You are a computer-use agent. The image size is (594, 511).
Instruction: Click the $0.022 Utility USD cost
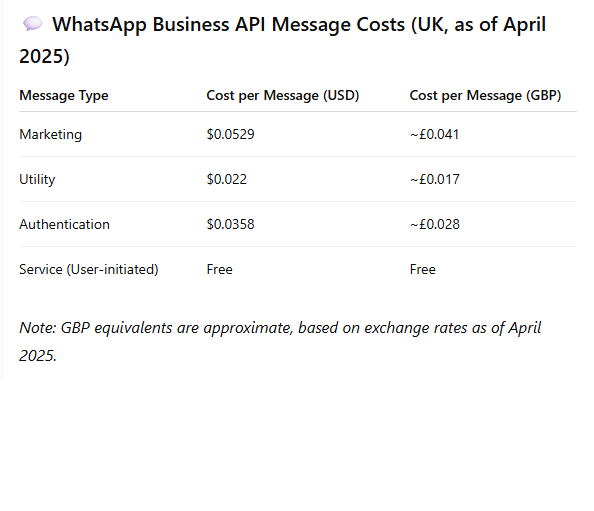tap(227, 179)
